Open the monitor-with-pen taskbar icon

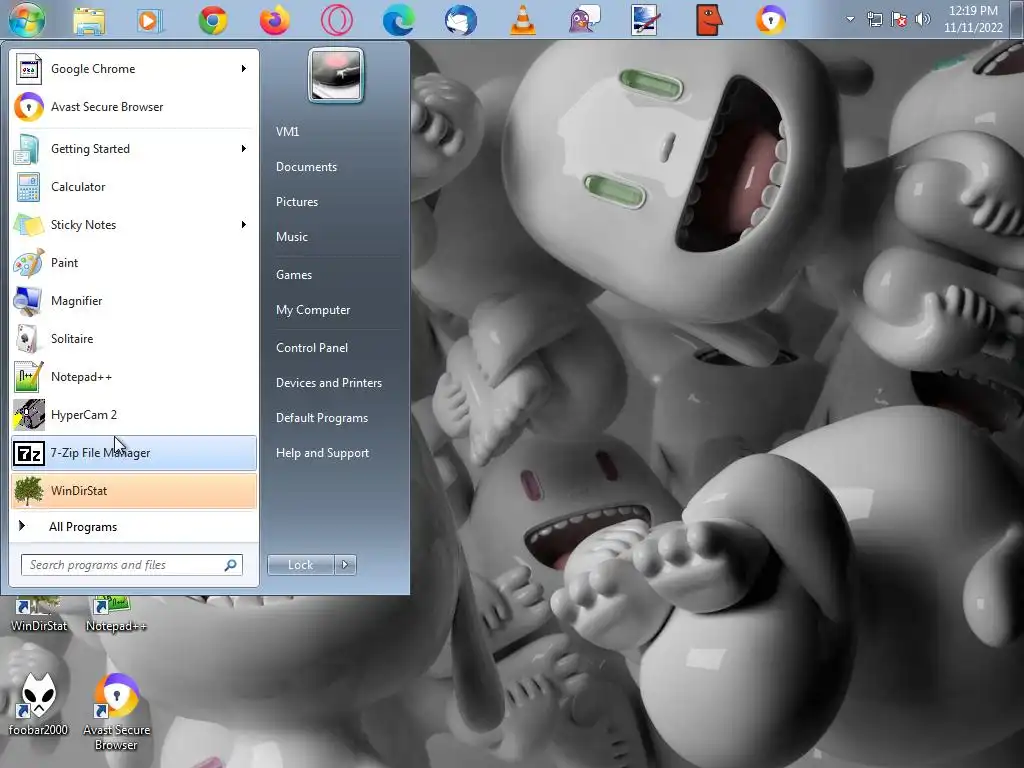pyautogui.click(x=645, y=20)
